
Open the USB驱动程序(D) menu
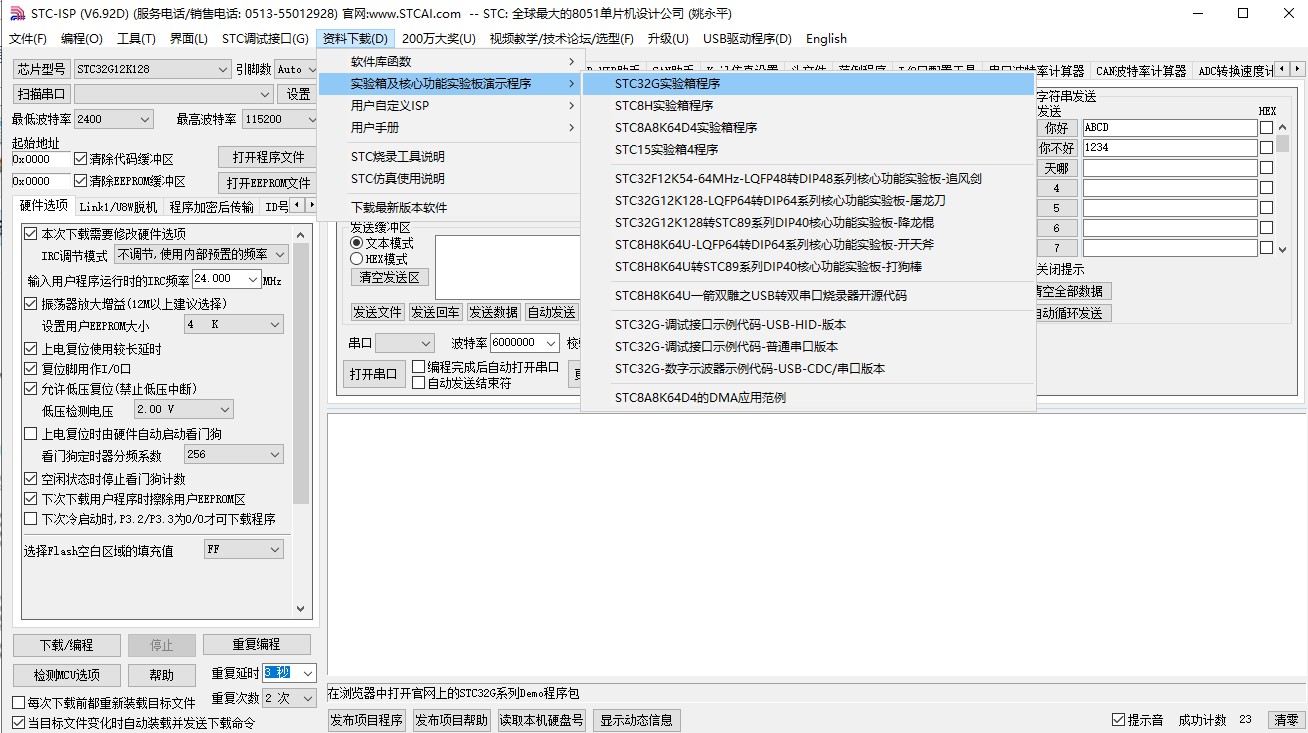(x=747, y=39)
